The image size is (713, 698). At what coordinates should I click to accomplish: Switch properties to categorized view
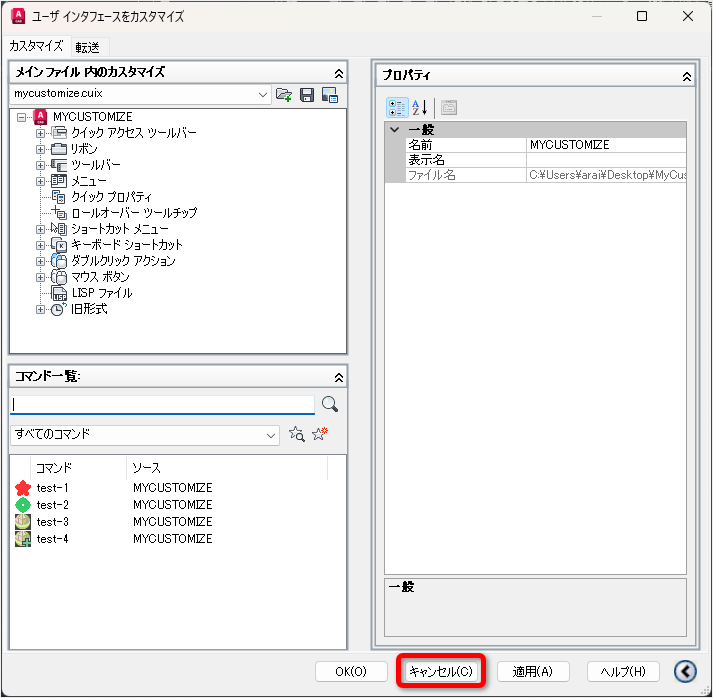[x=397, y=108]
